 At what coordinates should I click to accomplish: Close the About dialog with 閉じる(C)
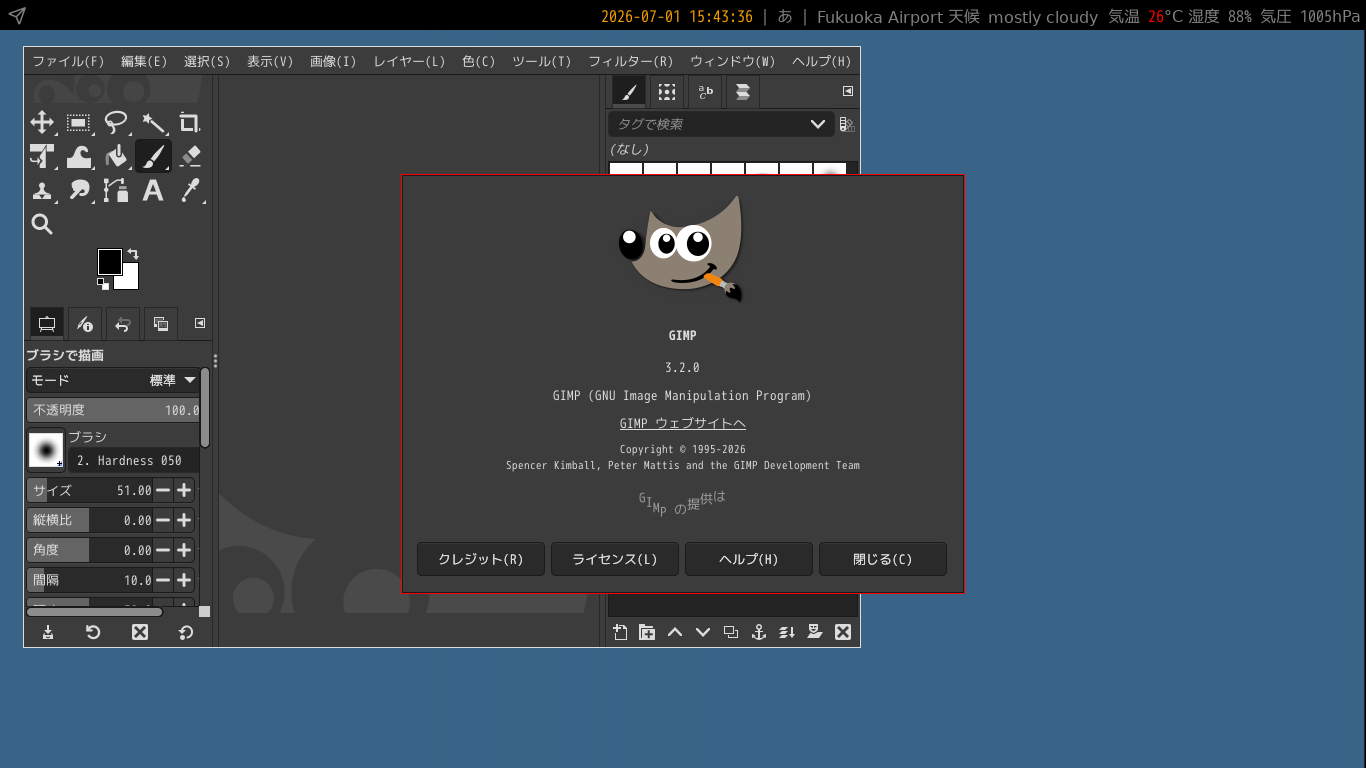click(x=883, y=559)
